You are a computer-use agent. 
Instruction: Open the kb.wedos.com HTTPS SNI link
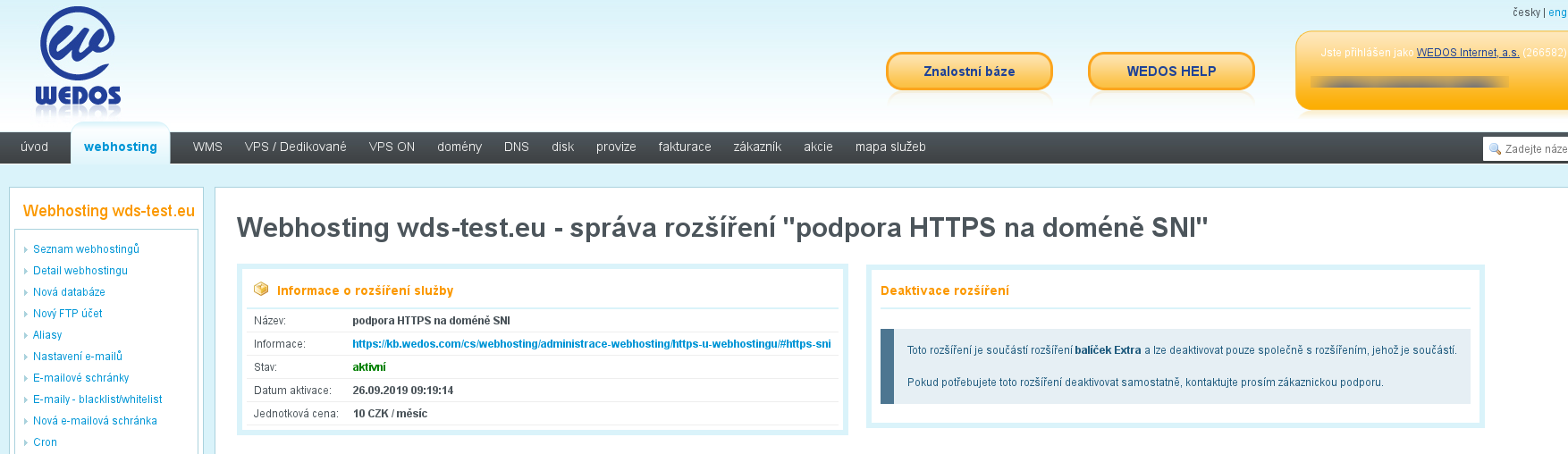pos(591,344)
